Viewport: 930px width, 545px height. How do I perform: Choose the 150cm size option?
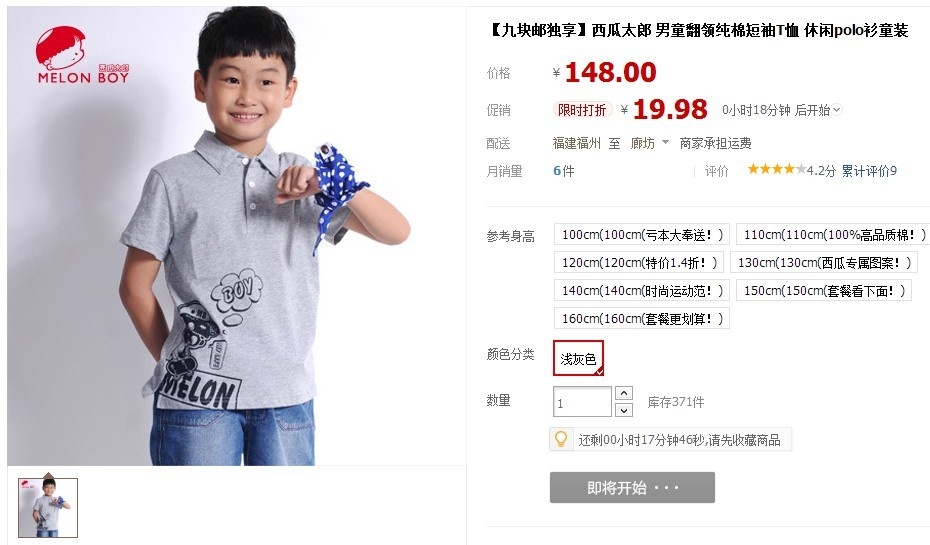point(824,291)
